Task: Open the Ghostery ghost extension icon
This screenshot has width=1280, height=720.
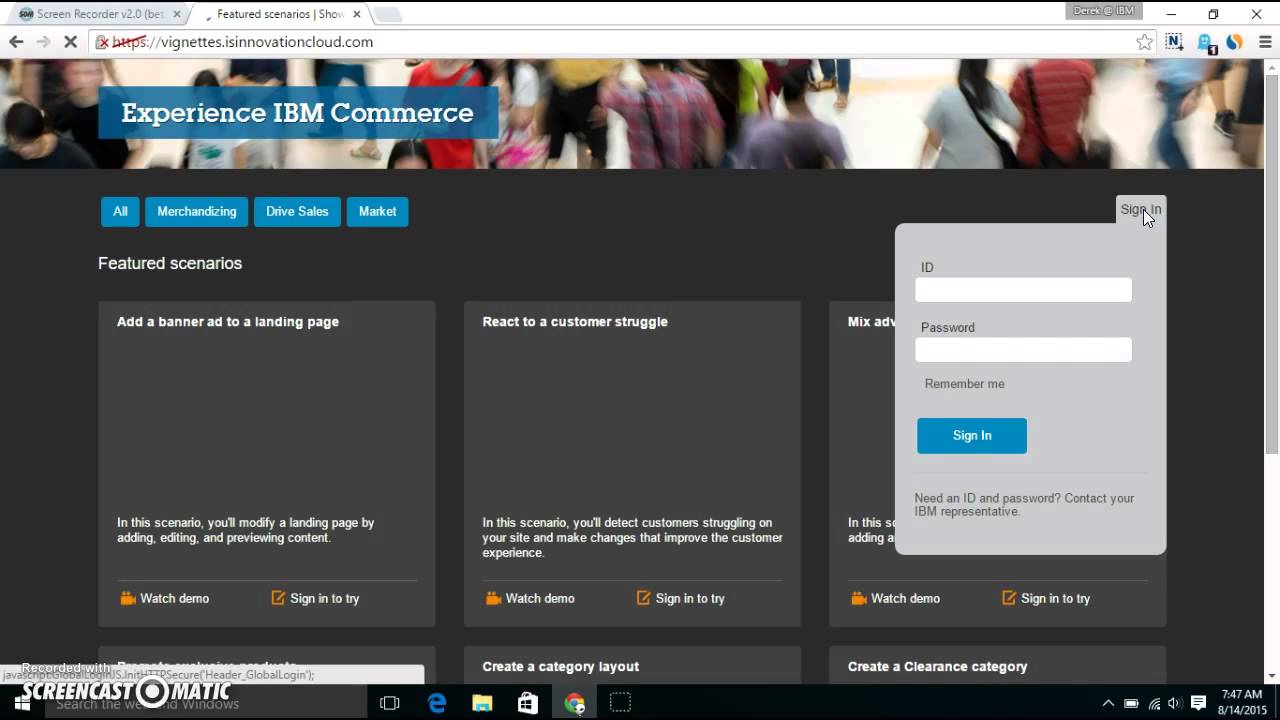Action: [x=1206, y=43]
